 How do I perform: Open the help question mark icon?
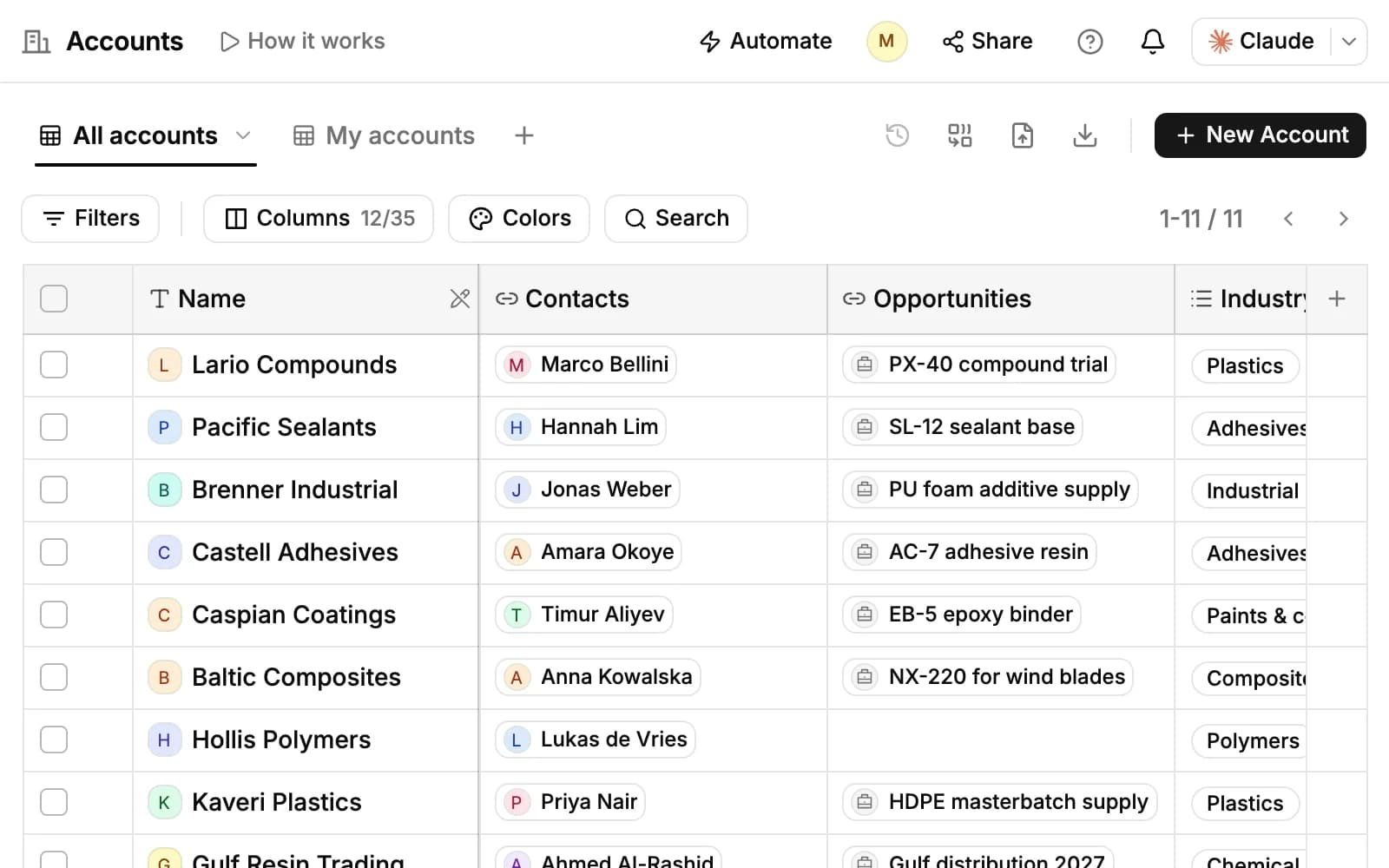[x=1089, y=41]
